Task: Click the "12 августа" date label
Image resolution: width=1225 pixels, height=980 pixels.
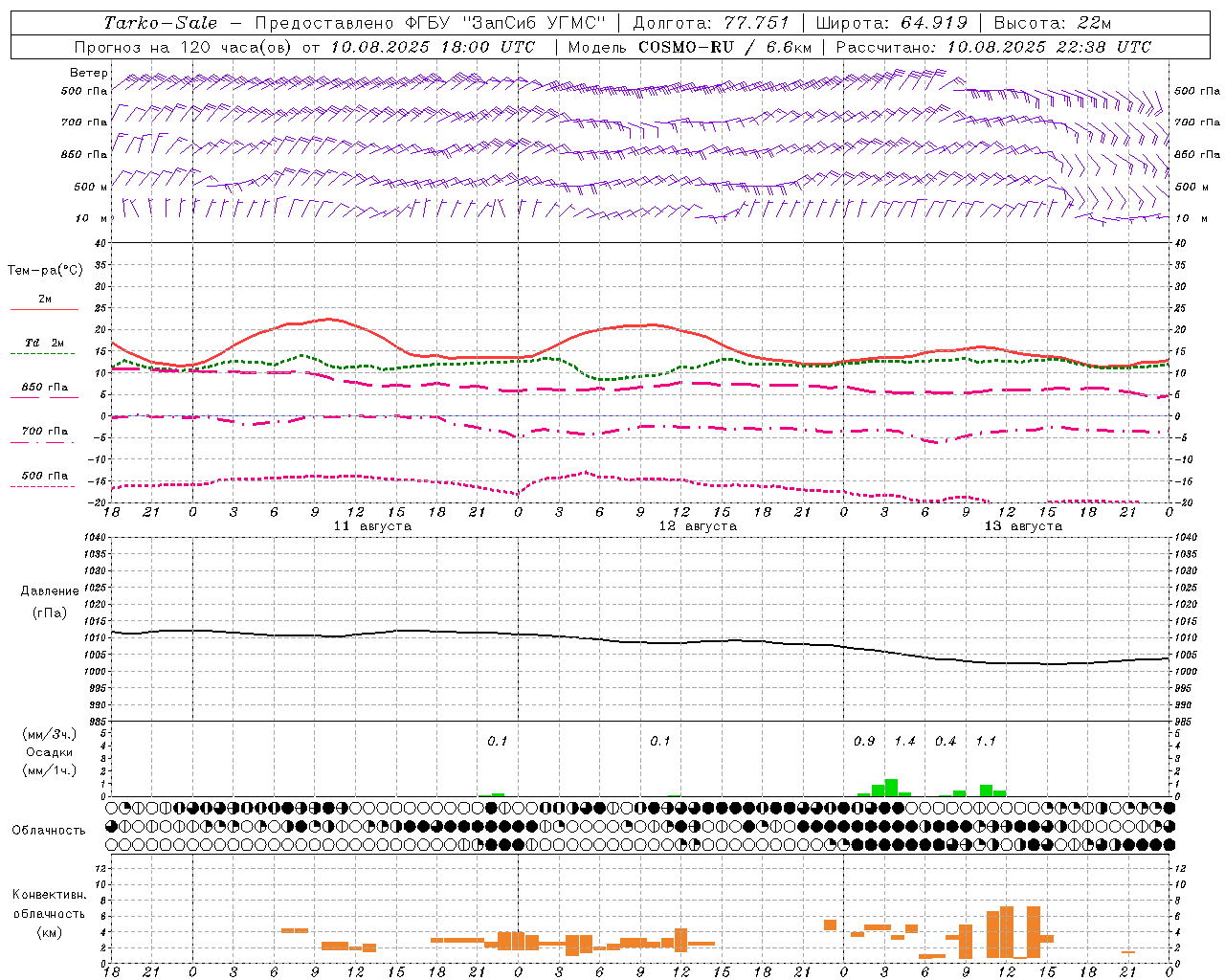Action: (x=698, y=526)
